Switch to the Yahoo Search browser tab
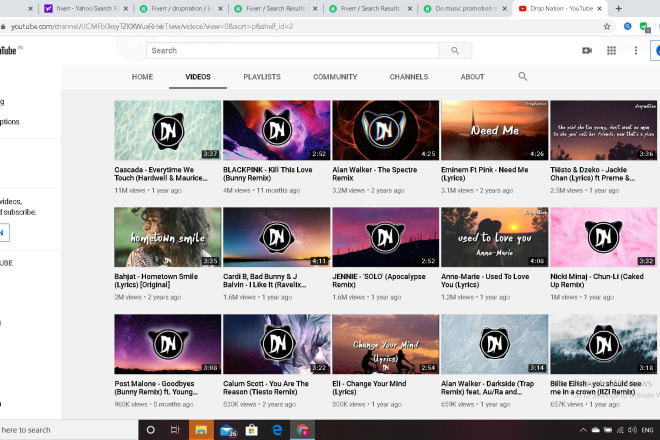The image size is (660, 440). pyautogui.click(x=82, y=8)
